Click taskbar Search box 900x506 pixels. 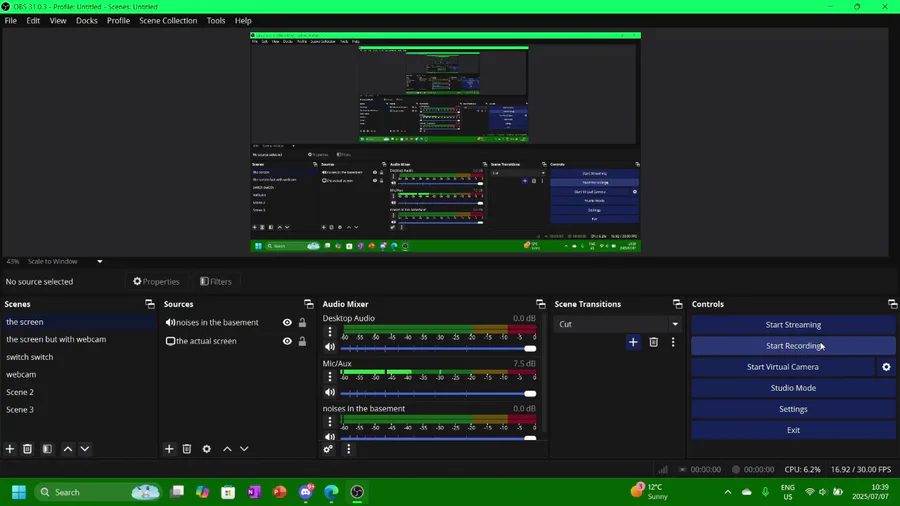(x=98, y=492)
